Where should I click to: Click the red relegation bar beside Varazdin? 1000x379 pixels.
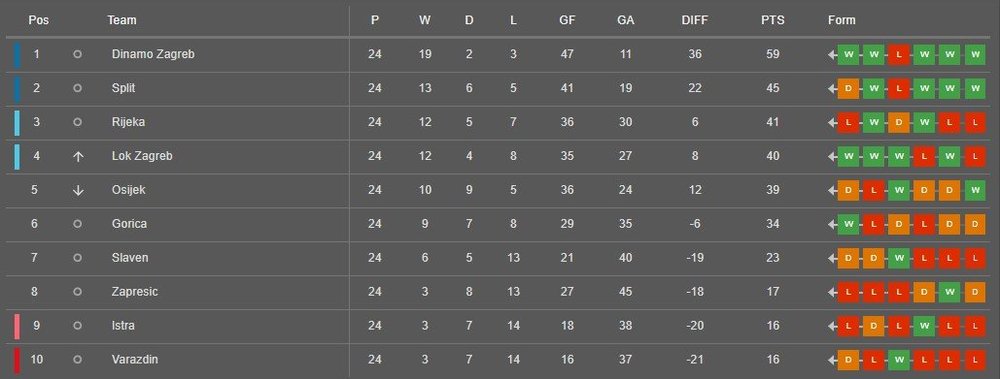pyautogui.click(x=17, y=360)
